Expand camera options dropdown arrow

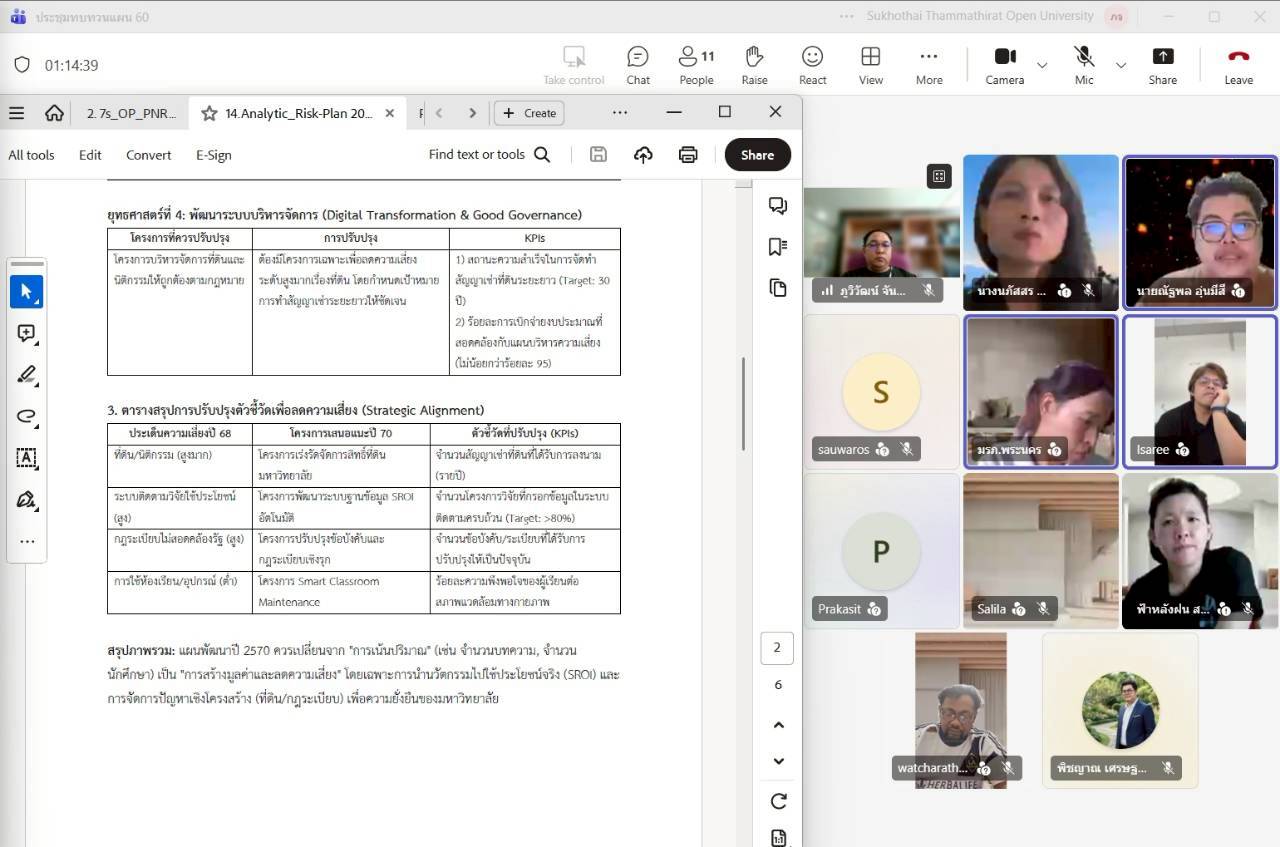pos(1042,66)
